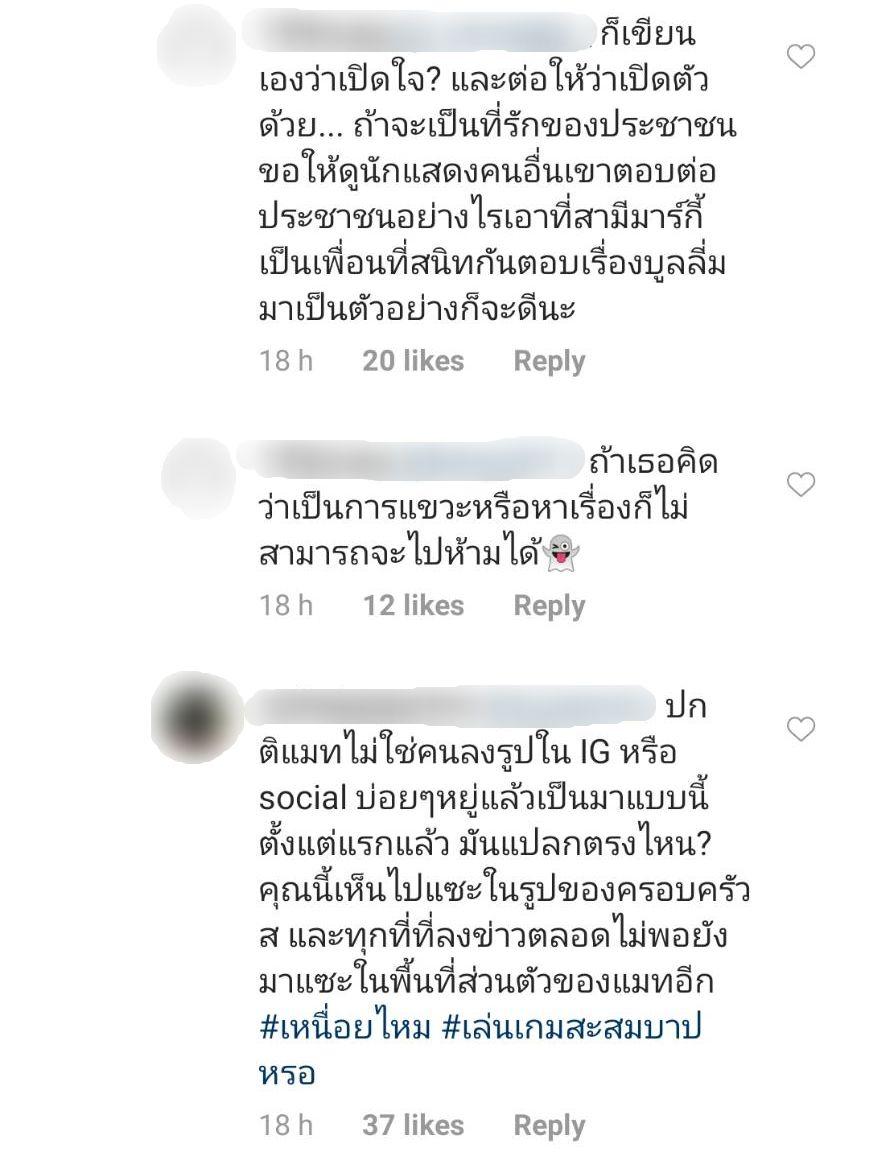Open the first commenter's profile picture
The height and width of the screenshot is (1170, 869).
196,45
